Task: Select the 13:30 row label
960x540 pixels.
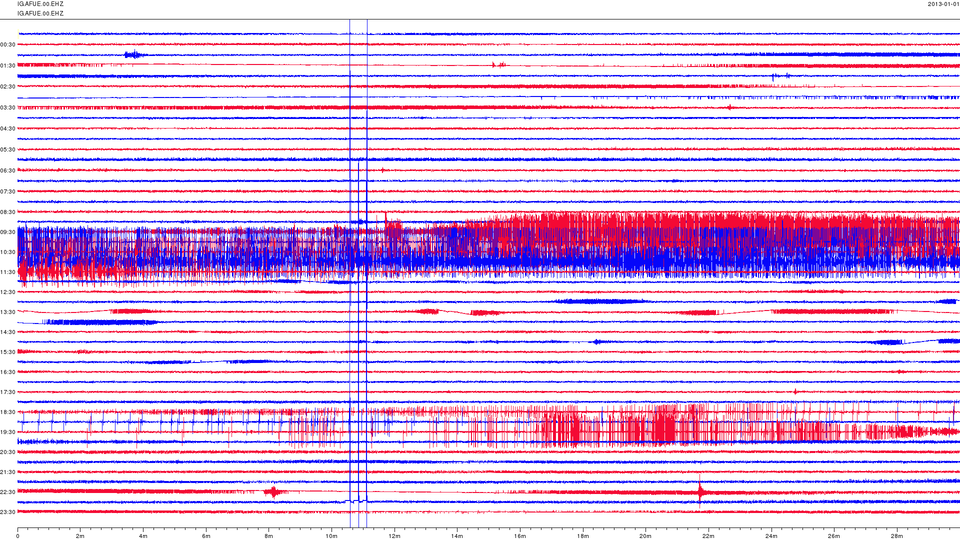Action: tap(8, 312)
